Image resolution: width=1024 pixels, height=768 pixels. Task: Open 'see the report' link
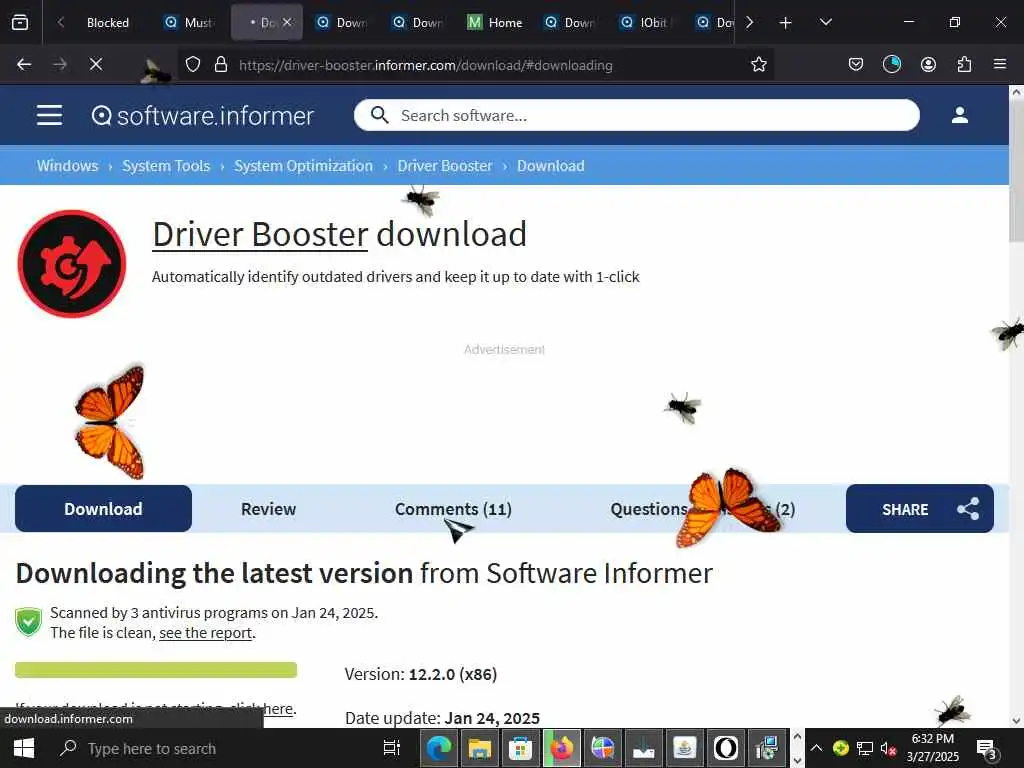(206, 633)
